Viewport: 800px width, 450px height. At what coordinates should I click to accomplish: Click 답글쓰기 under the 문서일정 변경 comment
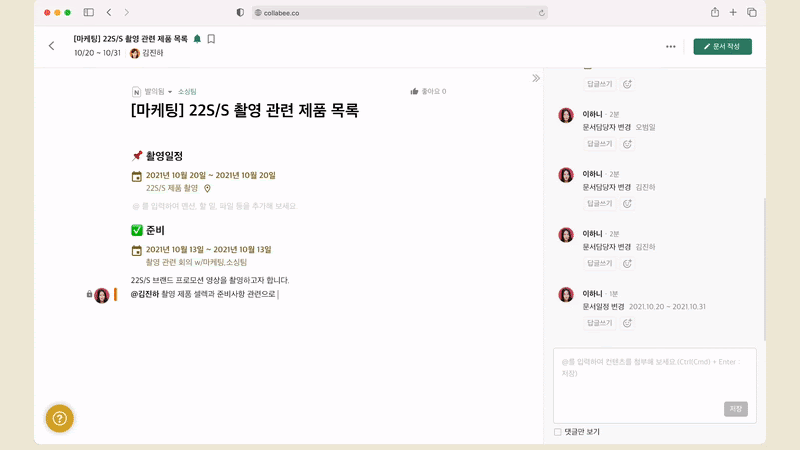pos(600,323)
